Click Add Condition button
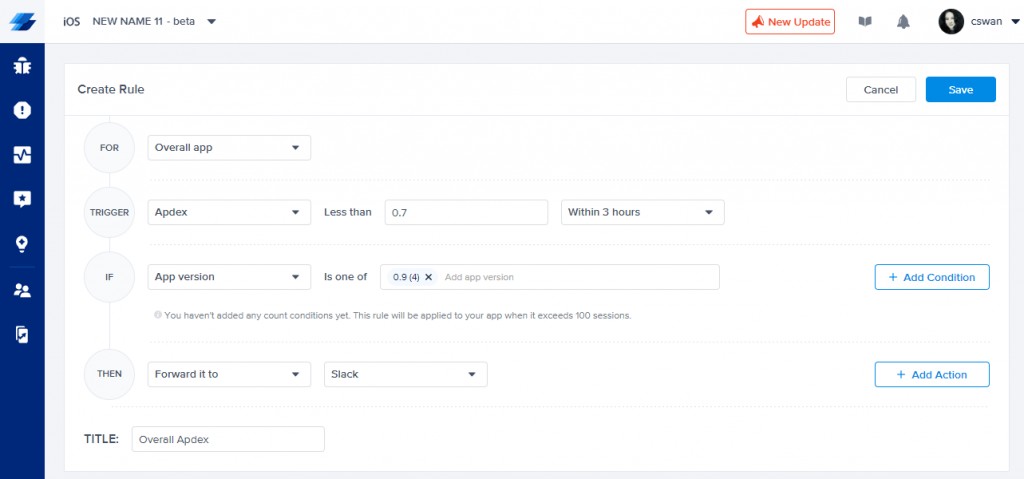The height and width of the screenshot is (479, 1024). (x=932, y=277)
